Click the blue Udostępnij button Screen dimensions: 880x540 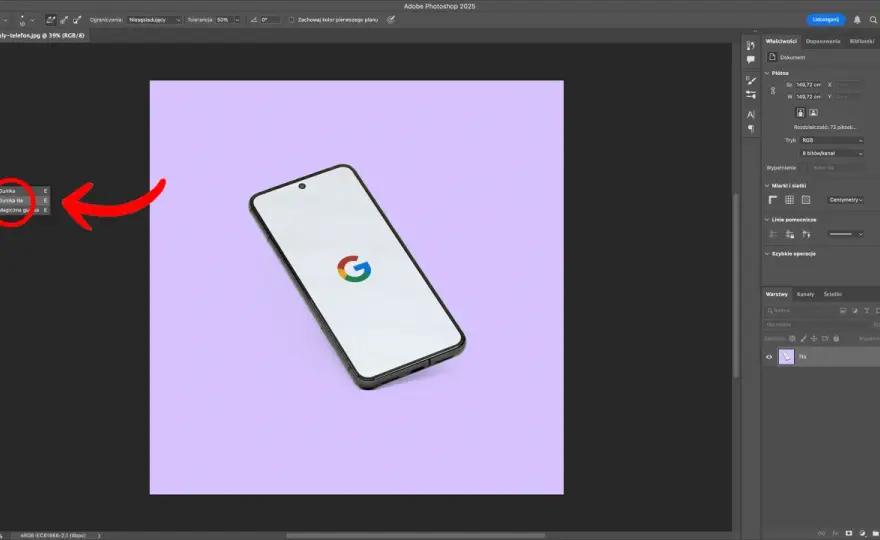(x=826, y=20)
